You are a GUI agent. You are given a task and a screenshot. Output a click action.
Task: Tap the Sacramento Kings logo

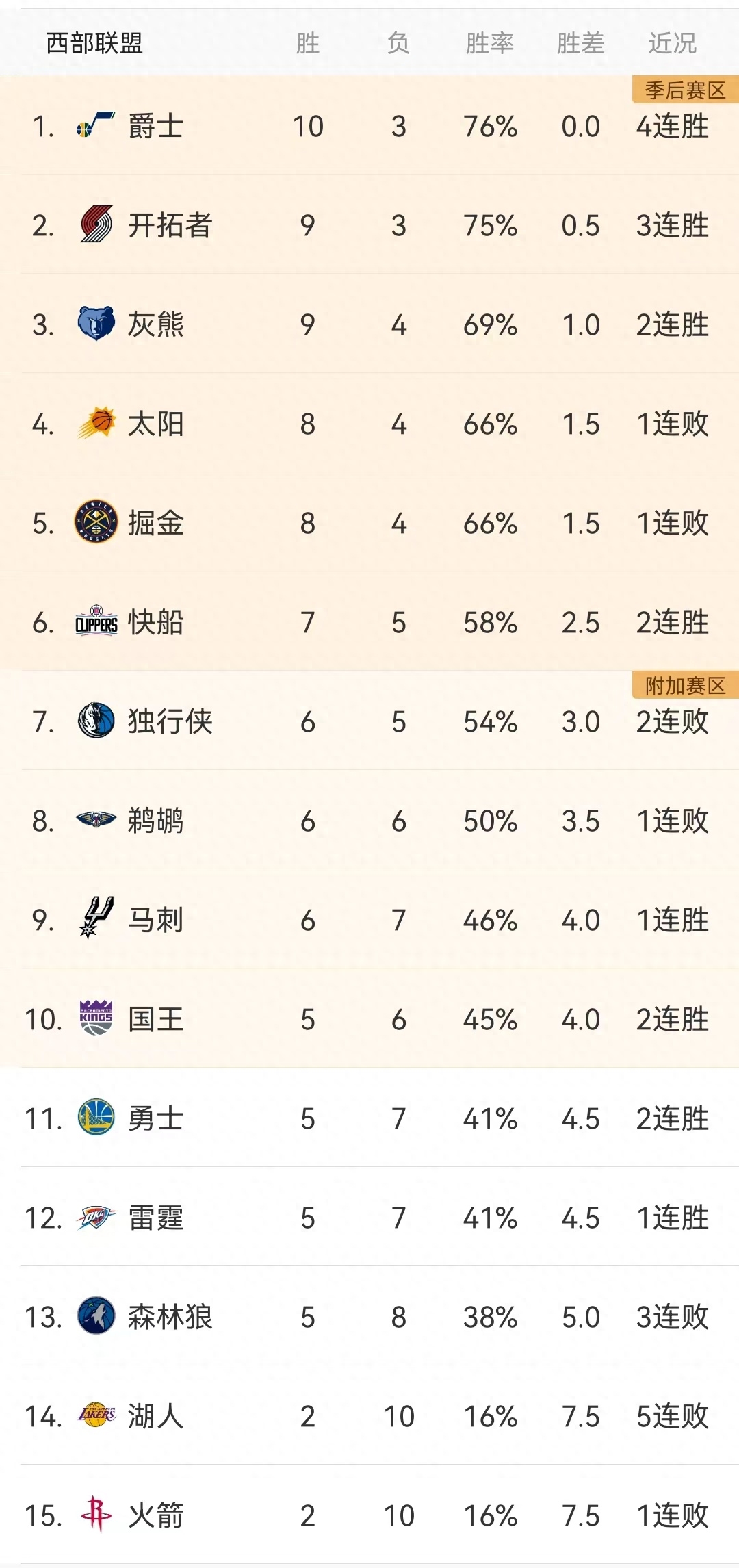96,1018
